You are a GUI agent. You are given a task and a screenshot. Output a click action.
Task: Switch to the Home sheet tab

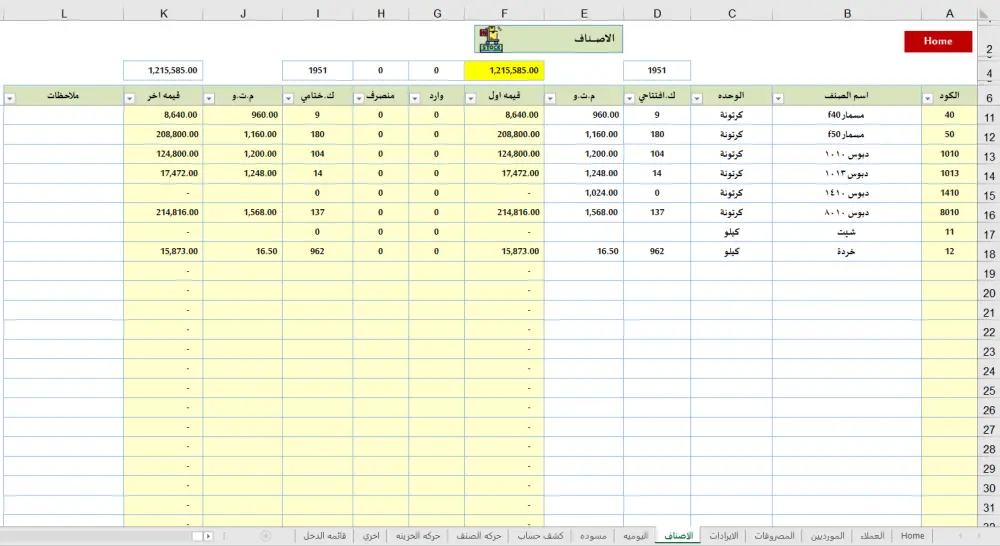[912, 536]
